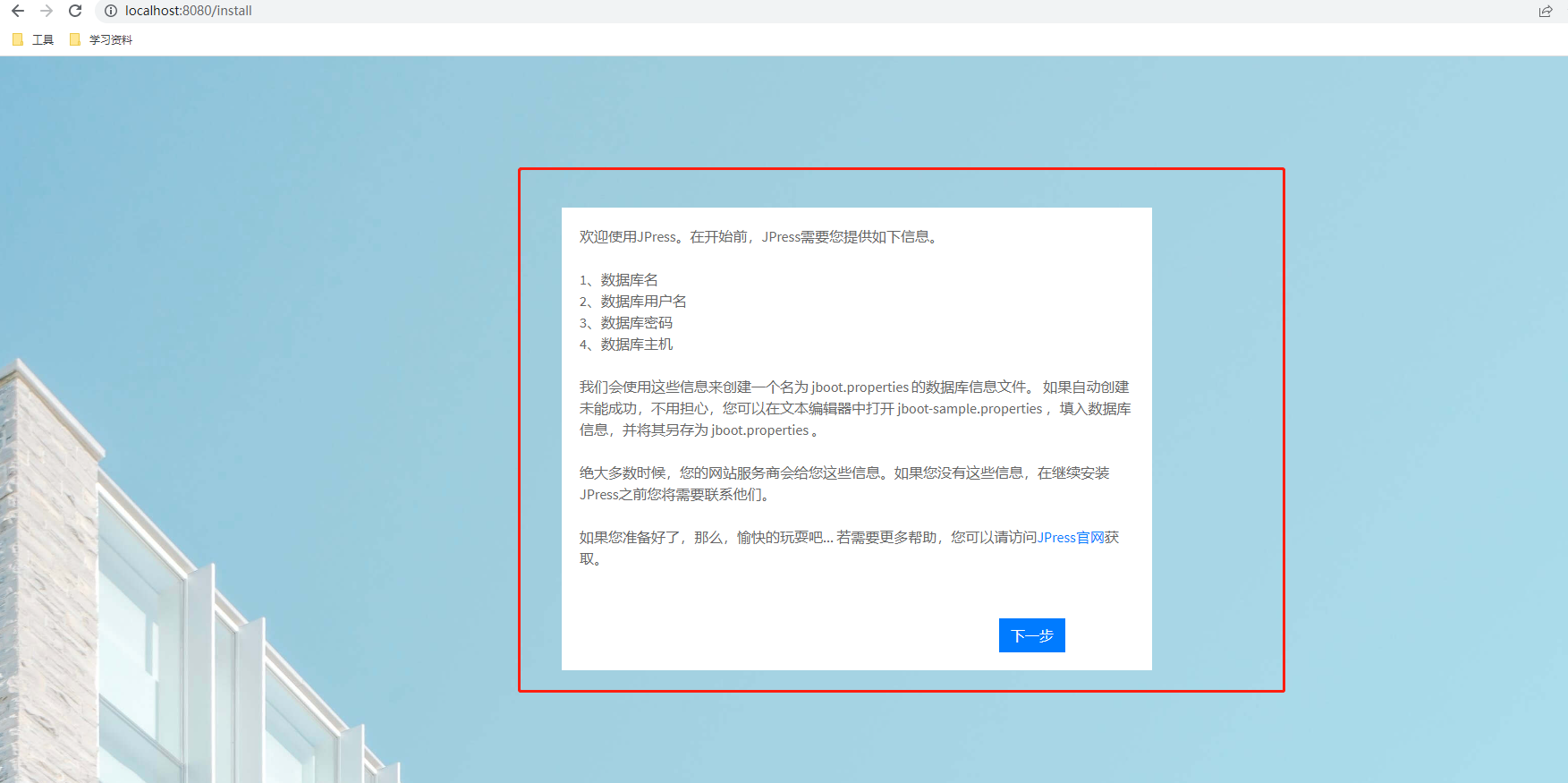Click the welcome line 欢迎使用JPress
This screenshot has width=1568, height=783.
click(759, 237)
